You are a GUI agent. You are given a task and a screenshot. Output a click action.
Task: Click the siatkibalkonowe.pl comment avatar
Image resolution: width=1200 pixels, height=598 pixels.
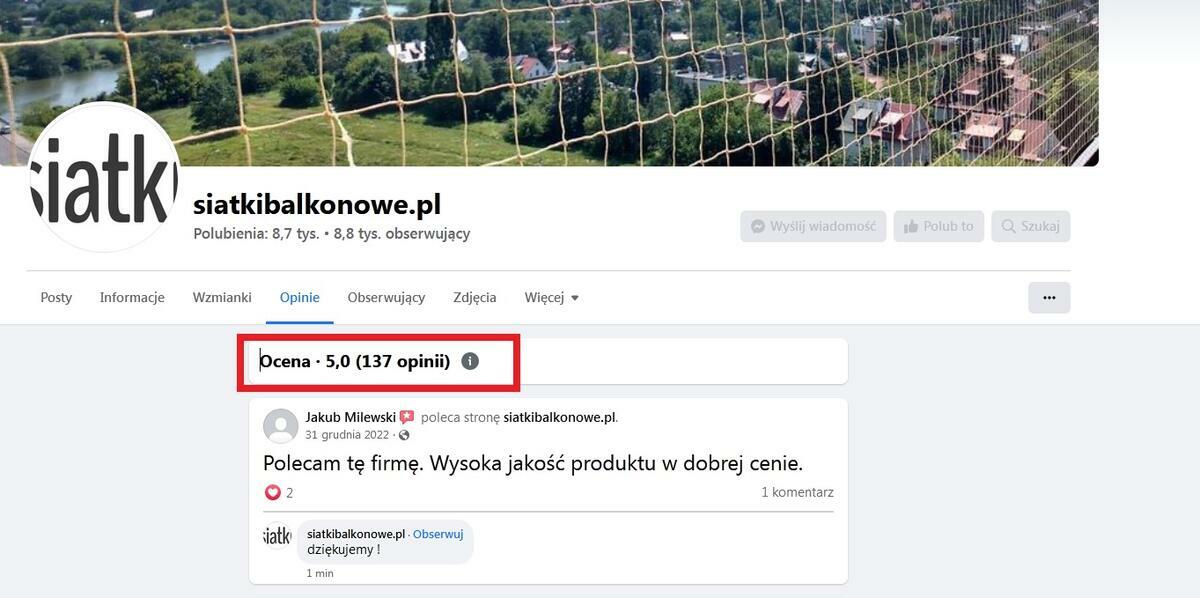click(x=277, y=536)
